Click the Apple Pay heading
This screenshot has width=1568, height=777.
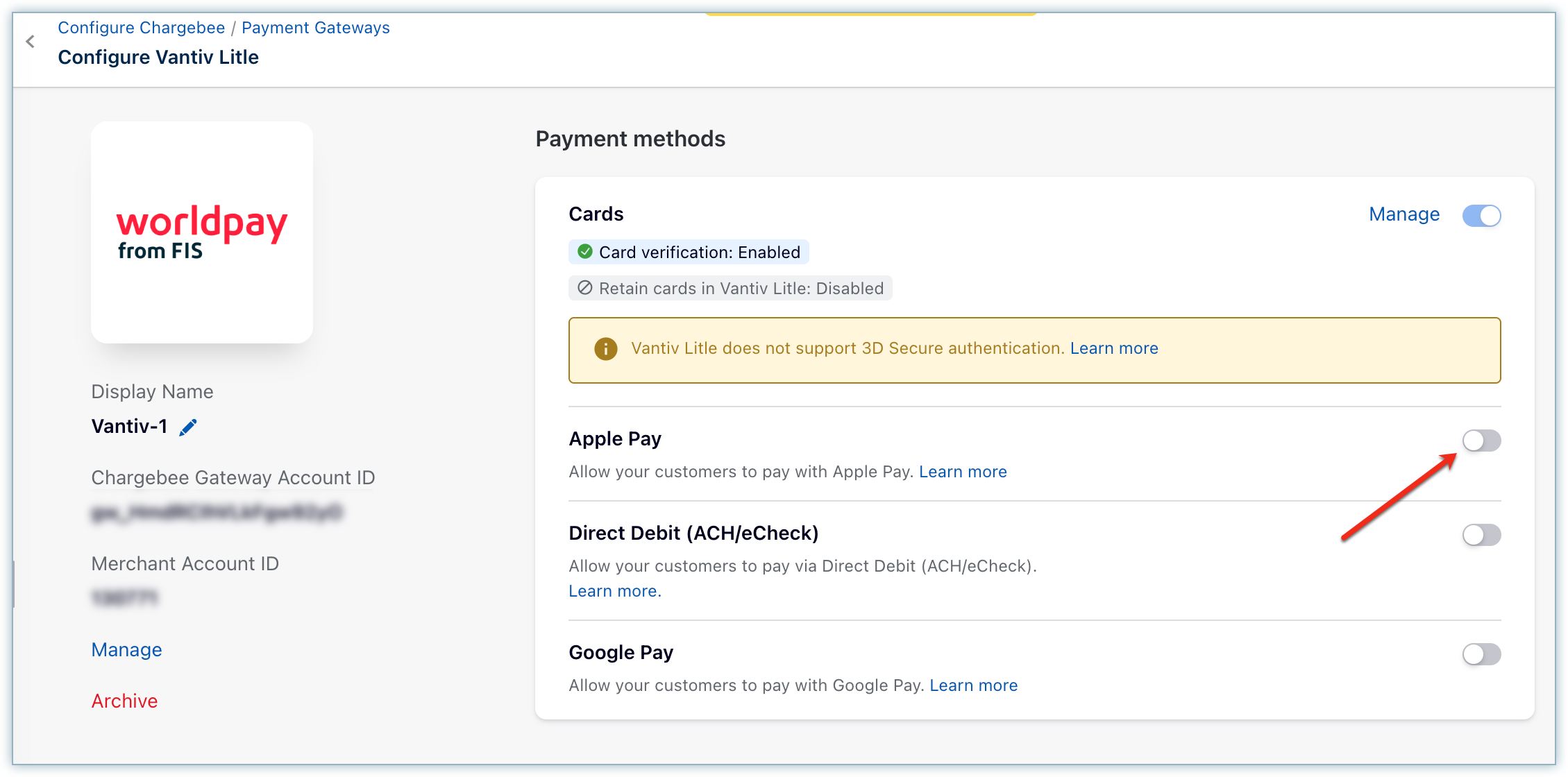(615, 439)
